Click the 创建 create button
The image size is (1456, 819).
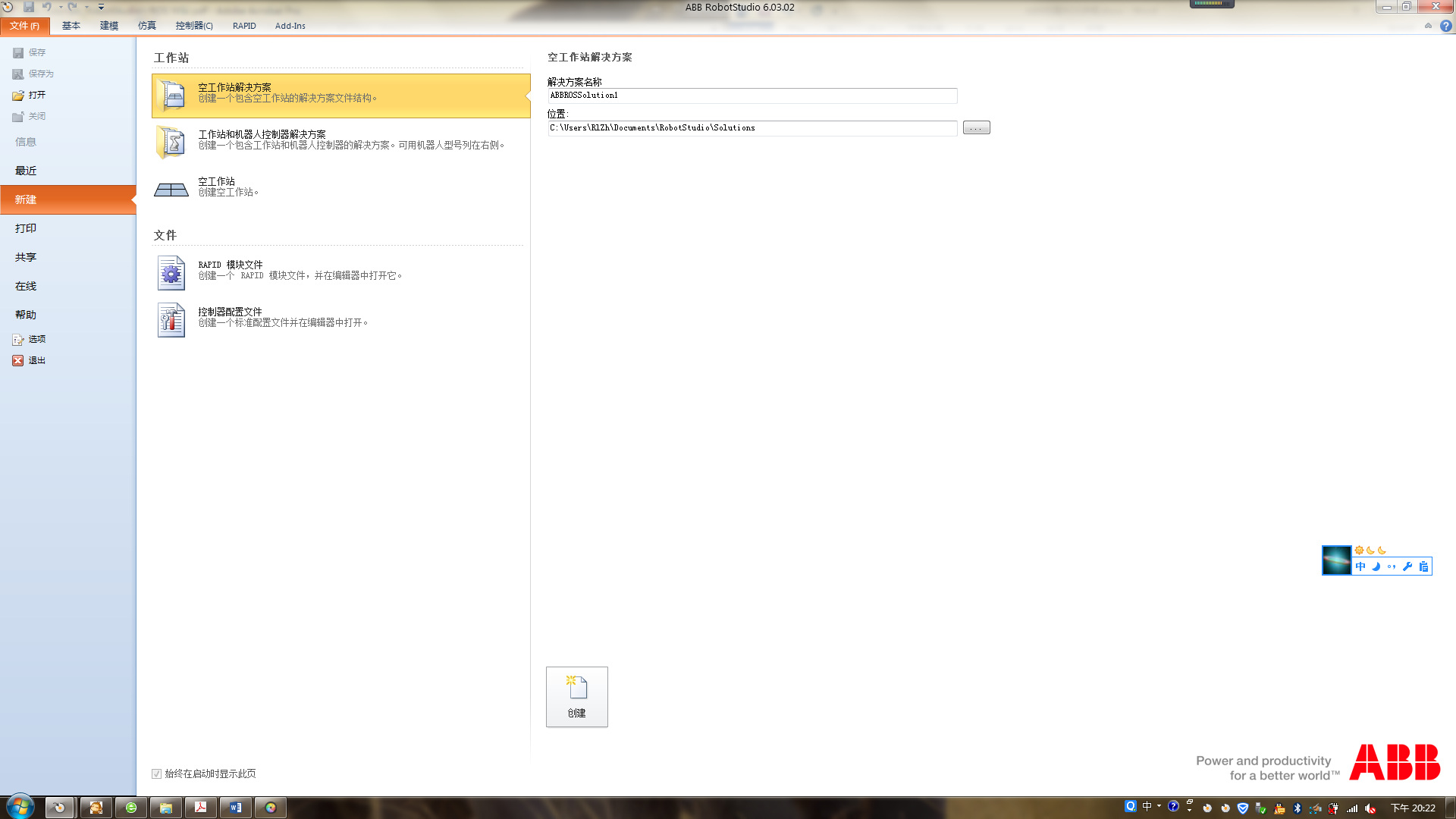click(x=576, y=697)
